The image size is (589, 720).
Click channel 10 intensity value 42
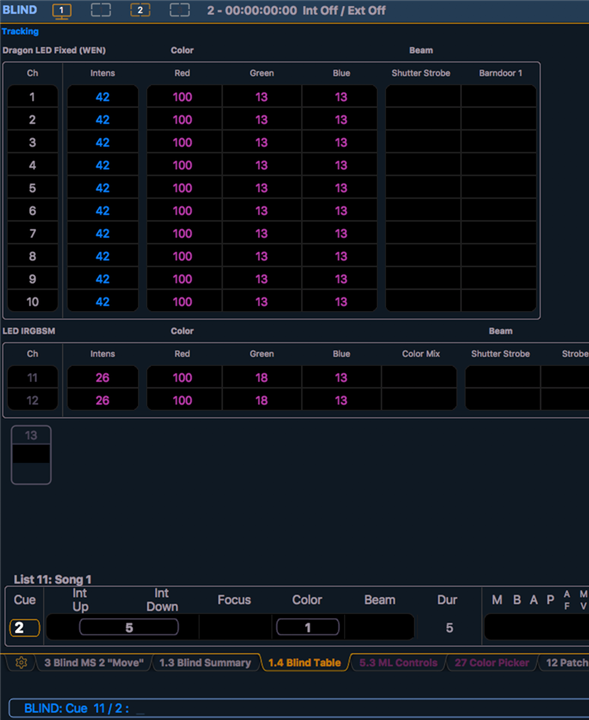pyautogui.click(x=102, y=302)
